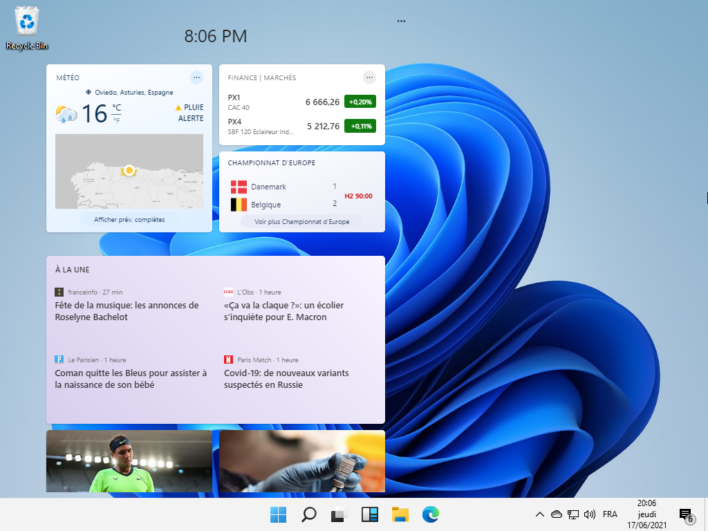Open the PX1 CAC 40 stock row
The width and height of the screenshot is (708, 531).
click(302, 102)
